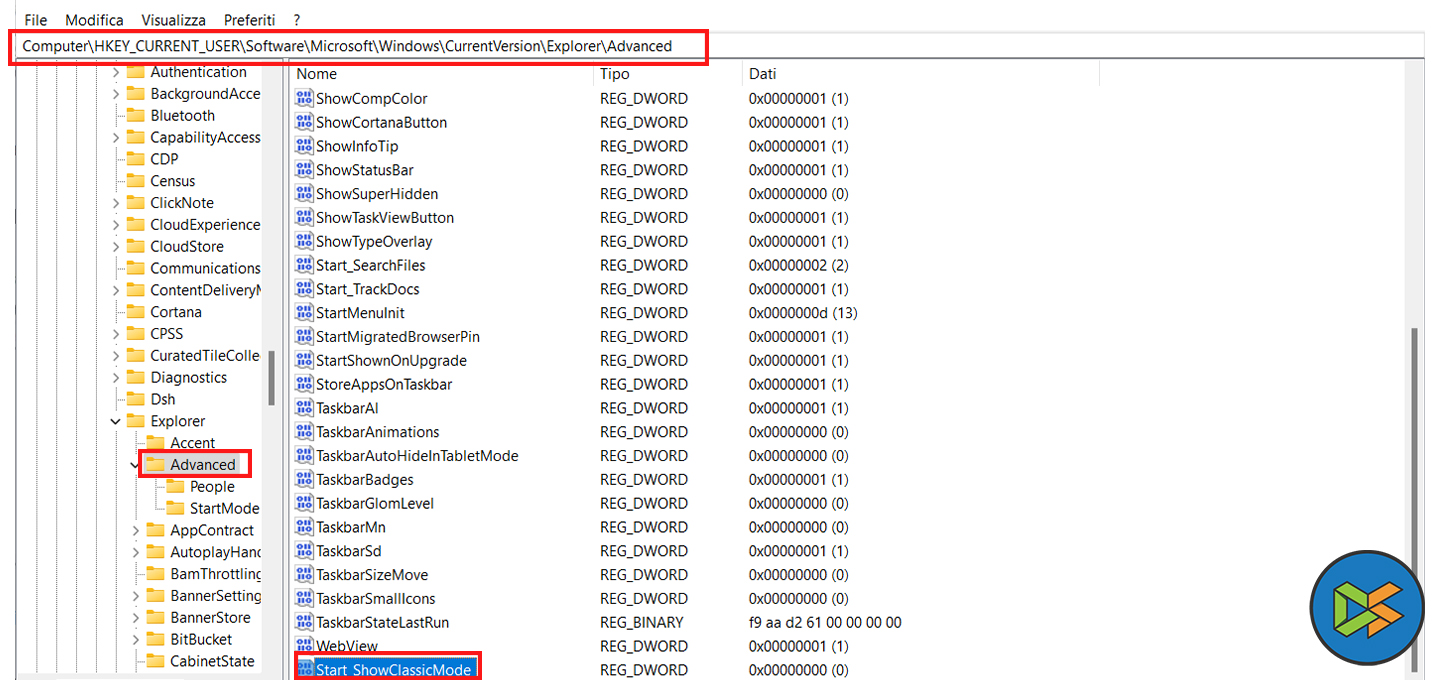Click the Bluetooth folder icon
Viewport: 1440px width, 680px height.
pos(135,116)
